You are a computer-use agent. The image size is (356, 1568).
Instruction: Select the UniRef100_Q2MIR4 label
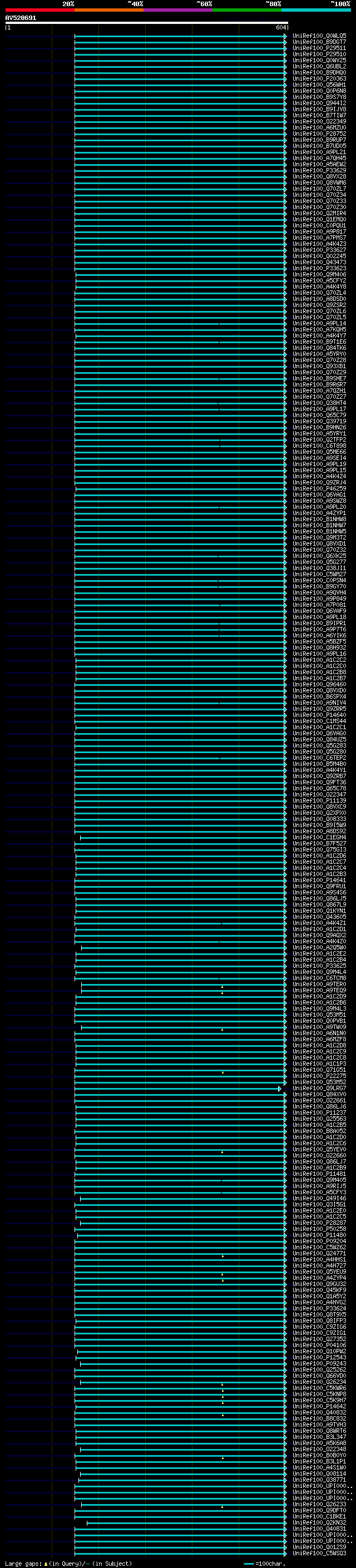click(x=319, y=213)
